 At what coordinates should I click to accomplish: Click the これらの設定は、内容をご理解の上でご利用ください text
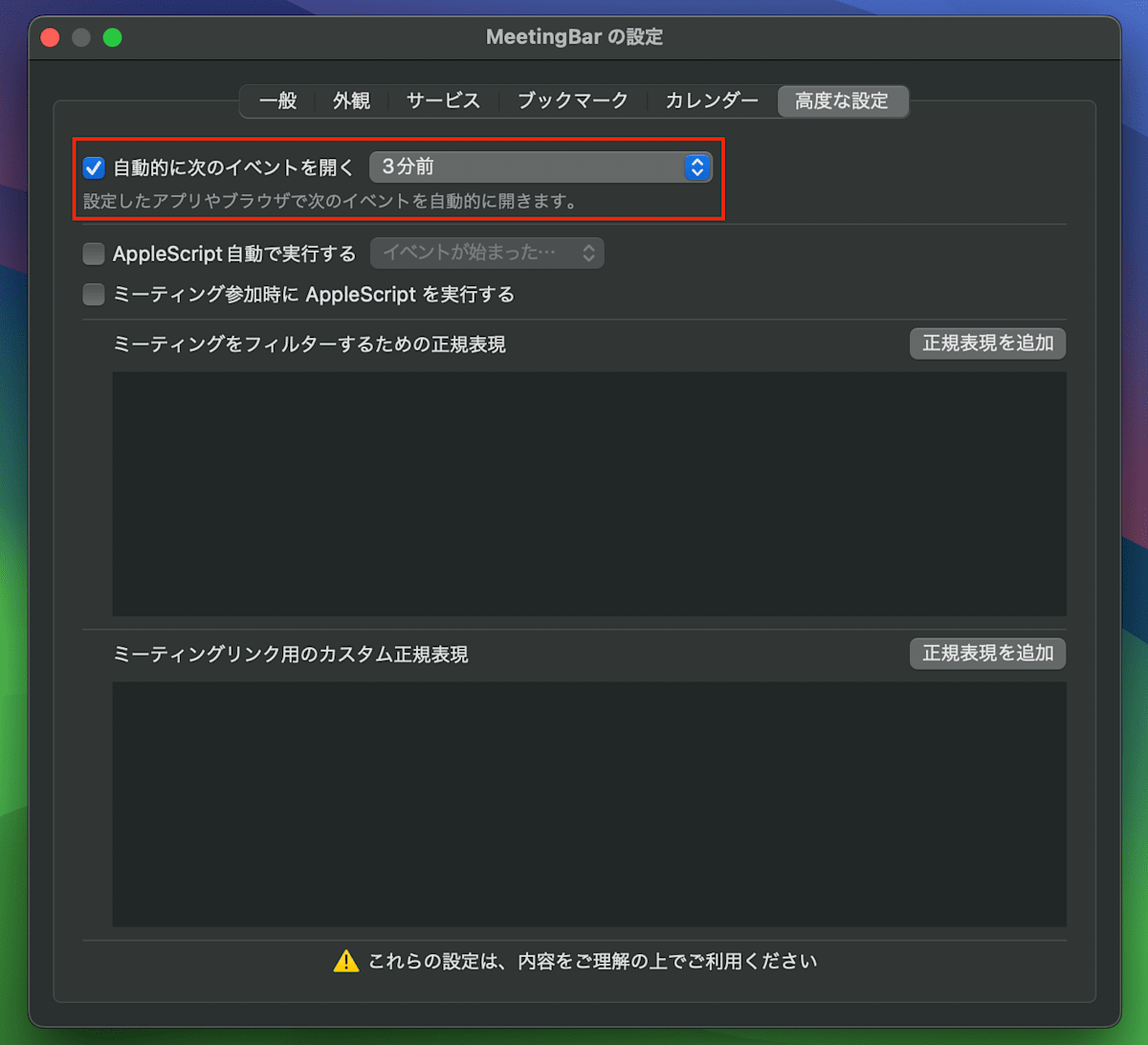593,961
